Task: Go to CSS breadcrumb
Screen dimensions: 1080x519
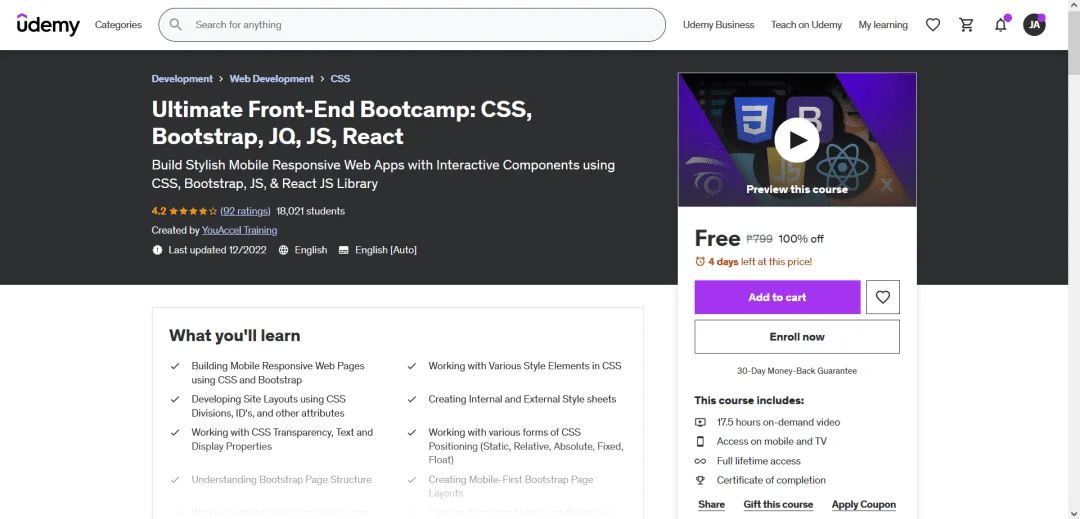Action: pyautogui.click(x=340, y=78)
